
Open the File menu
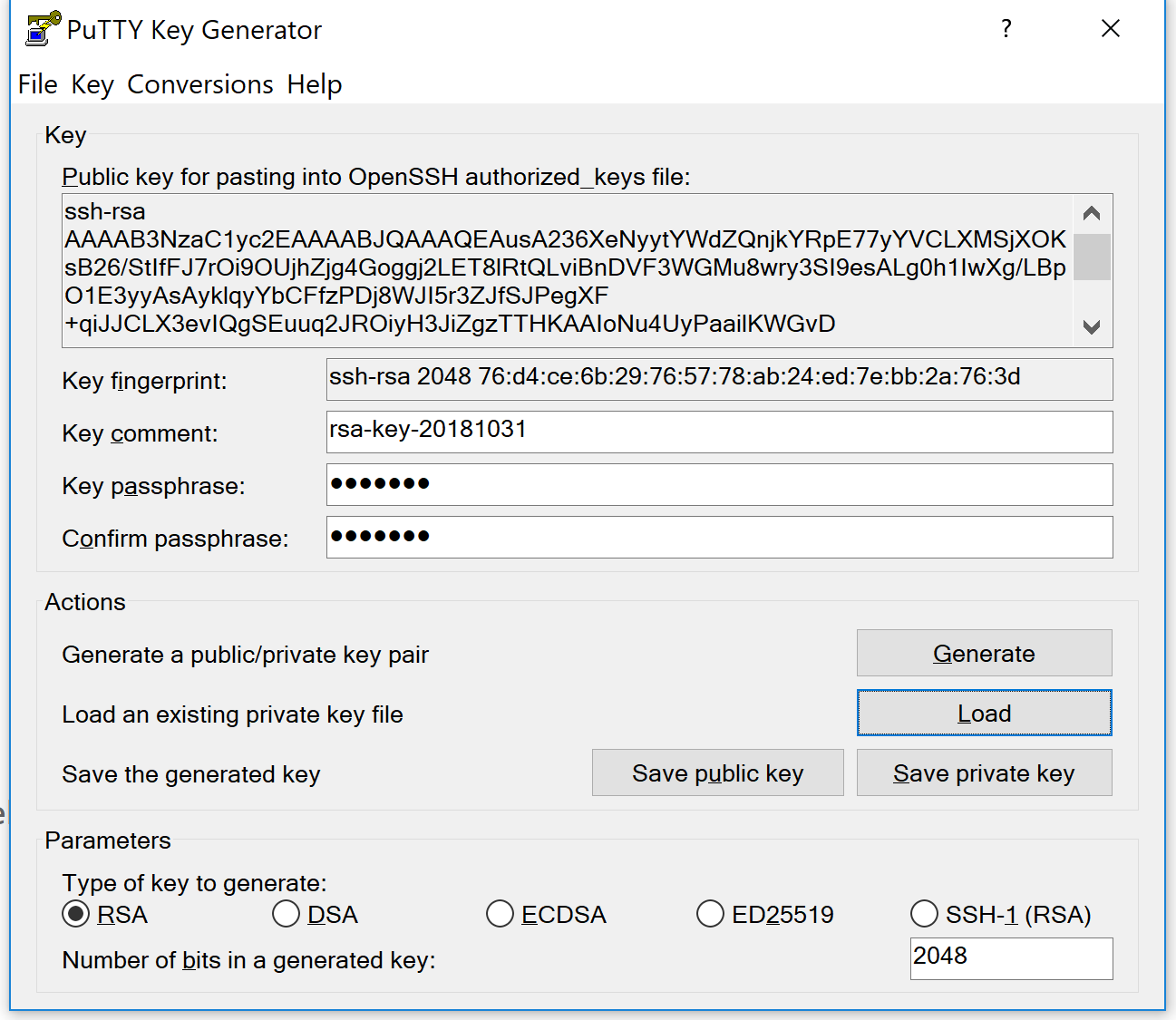tap(38, 84)
